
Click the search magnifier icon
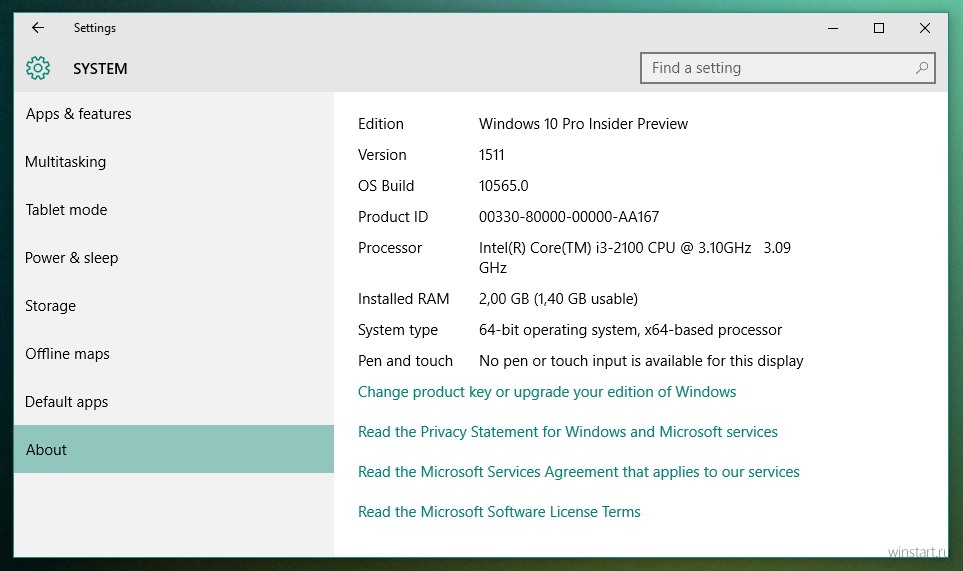[x=921, y=68]
